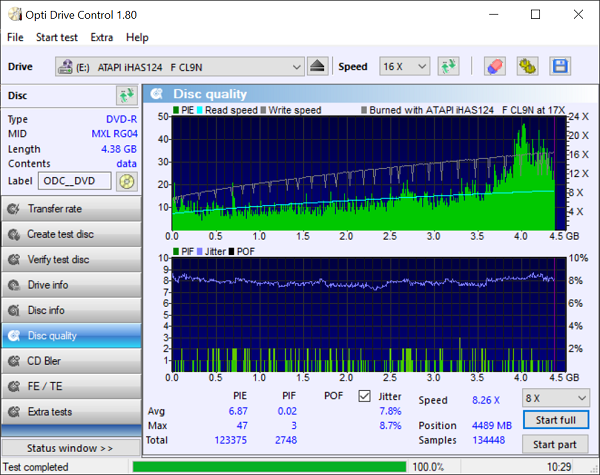
Task: Open Transfer rate test
Action: [70, 209]
